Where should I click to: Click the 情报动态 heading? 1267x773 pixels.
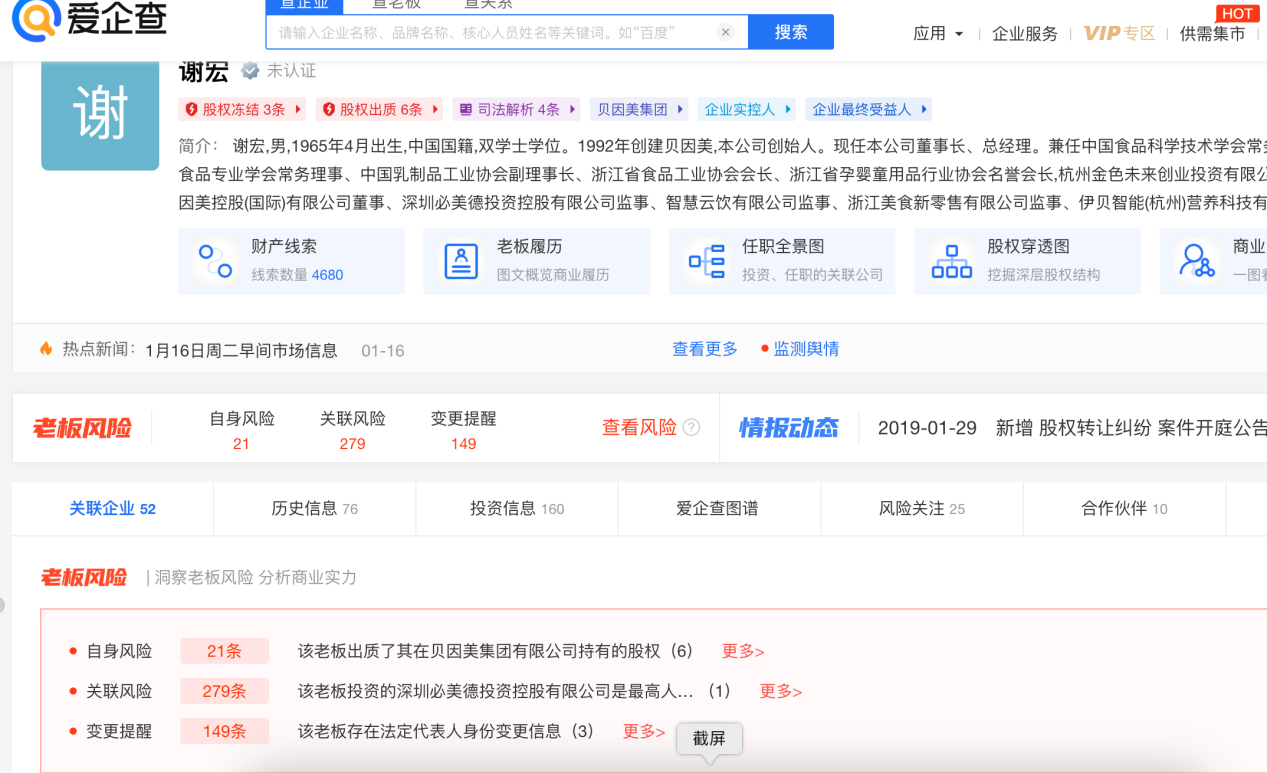788,428
